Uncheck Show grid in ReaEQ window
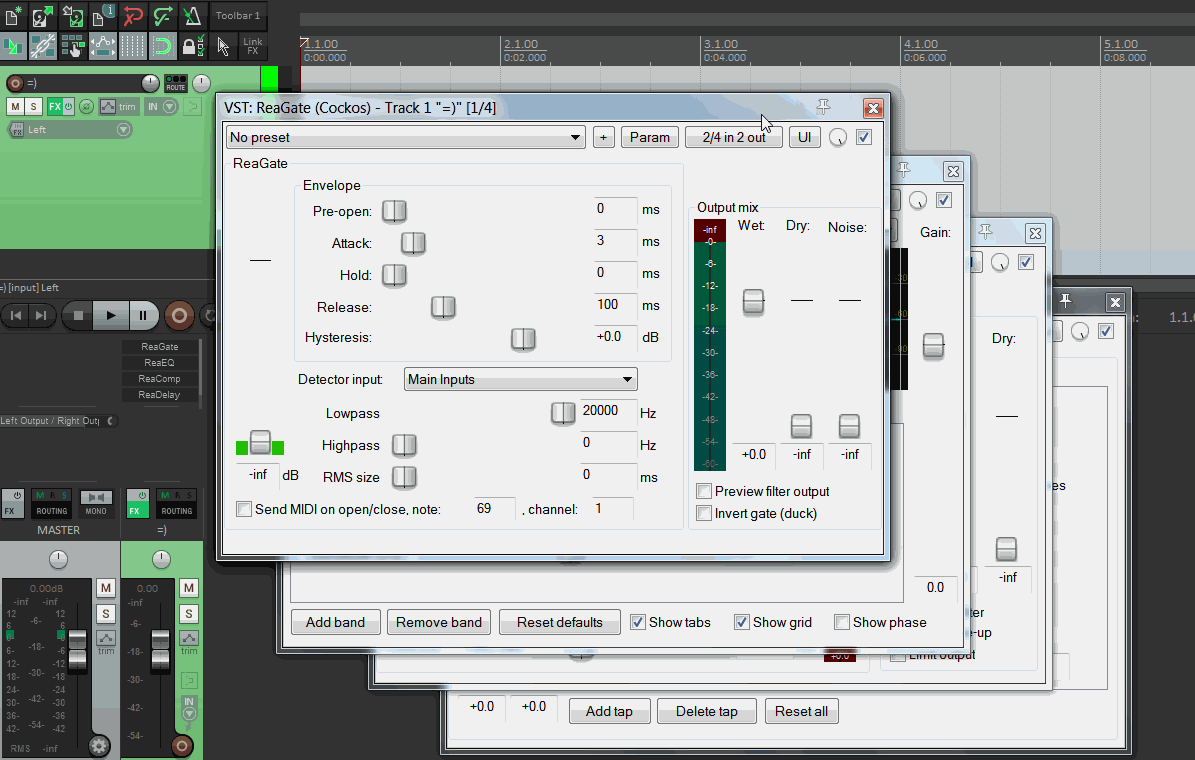The width and height of the screenshot is (1195, 760). pos(742,622)
